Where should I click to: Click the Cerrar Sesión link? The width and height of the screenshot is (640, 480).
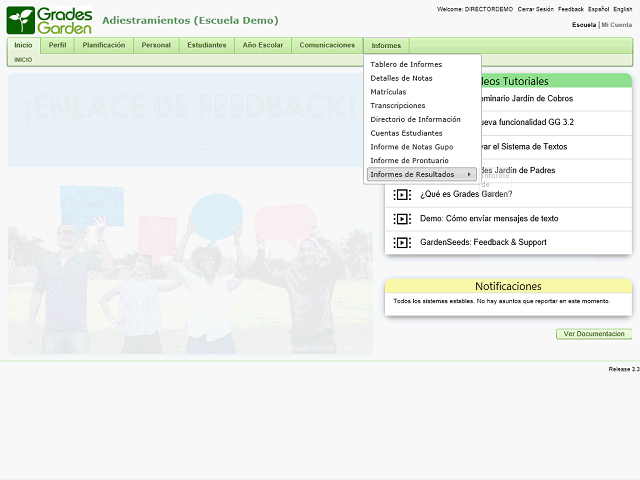[x=536, y=9]
